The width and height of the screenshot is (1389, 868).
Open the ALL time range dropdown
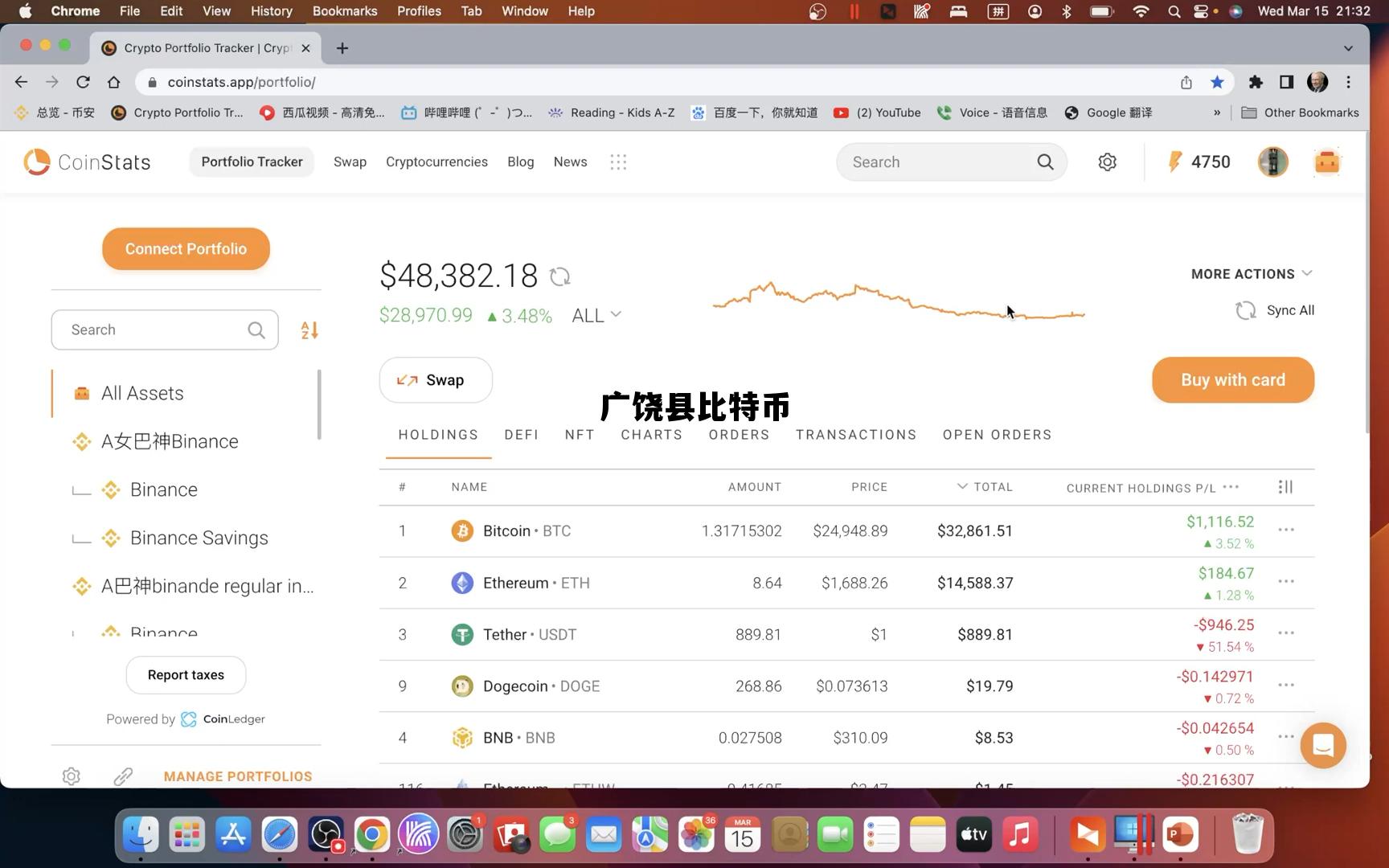pos(596,316)
